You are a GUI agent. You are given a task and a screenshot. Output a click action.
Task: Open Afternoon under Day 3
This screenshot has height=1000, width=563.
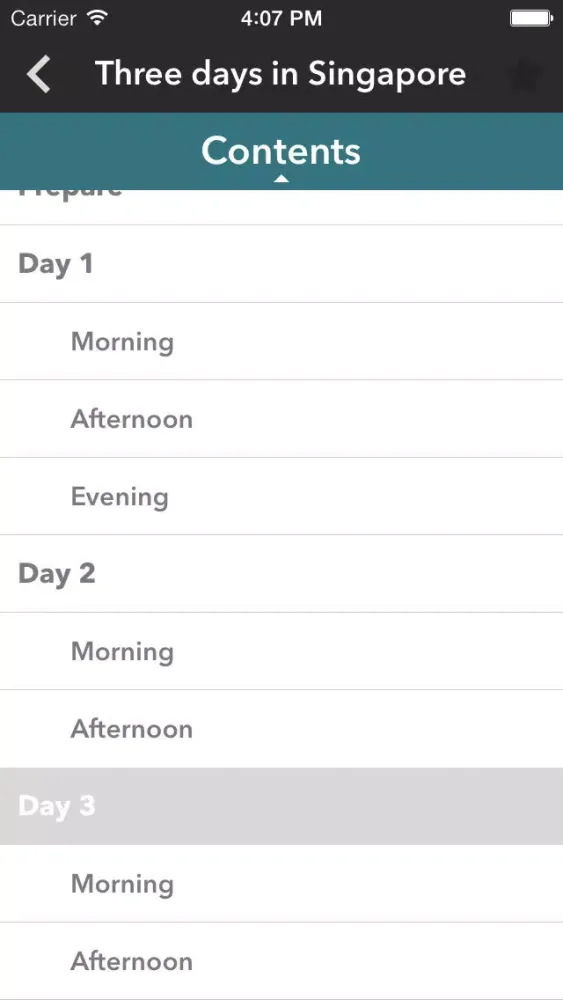pyautogui.click(x=281, y=961)
